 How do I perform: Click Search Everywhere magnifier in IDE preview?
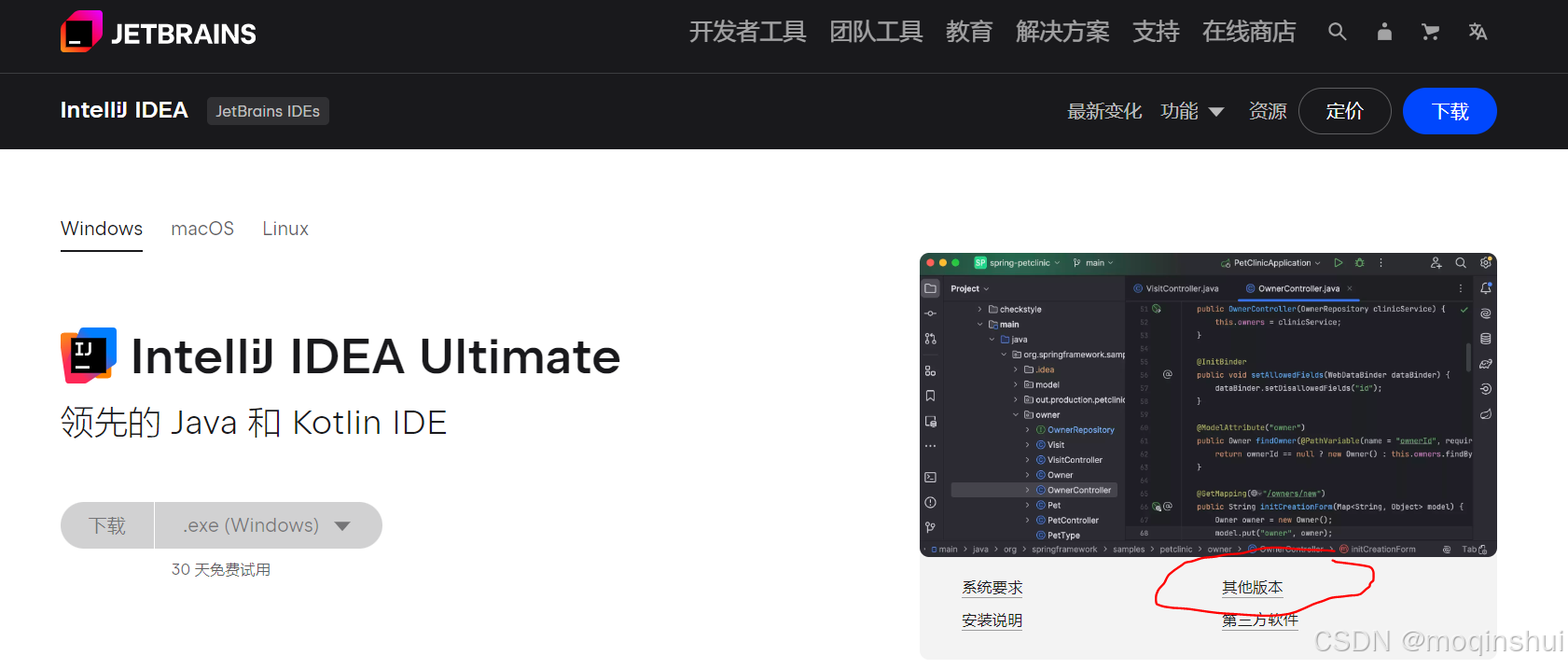pyautogui.click(x=1461, y=263)
